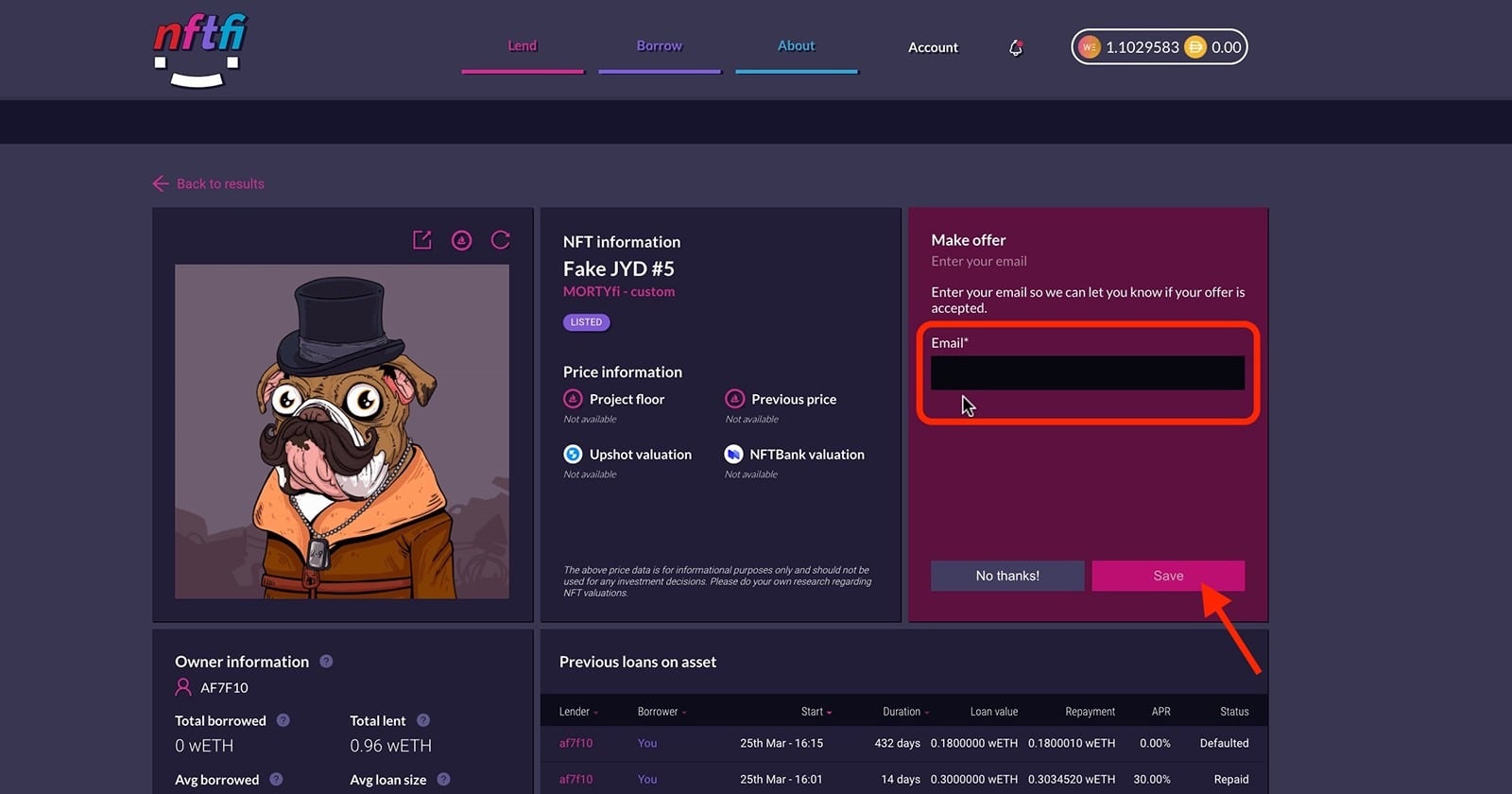Sort loans table by Duration
This screenshot has height=794, width=1512.
click(x=906, y=712)
